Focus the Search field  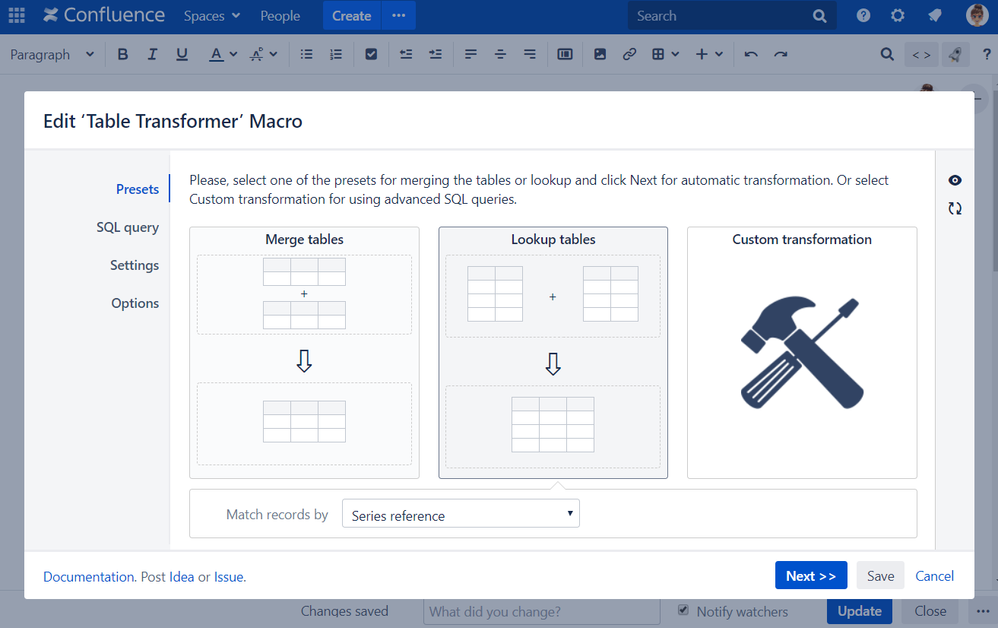tap(732, 16)
